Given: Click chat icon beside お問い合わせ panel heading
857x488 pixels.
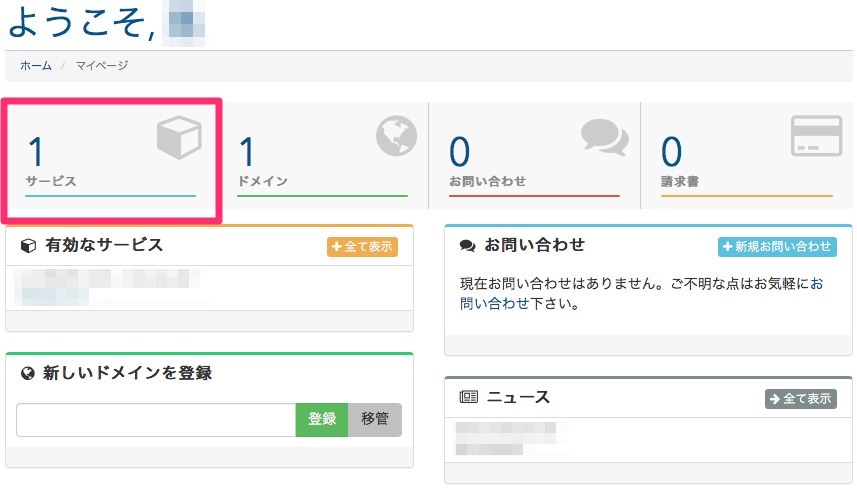Looking at the screenshot, I should pyautogui.click(x=467, y=246).
